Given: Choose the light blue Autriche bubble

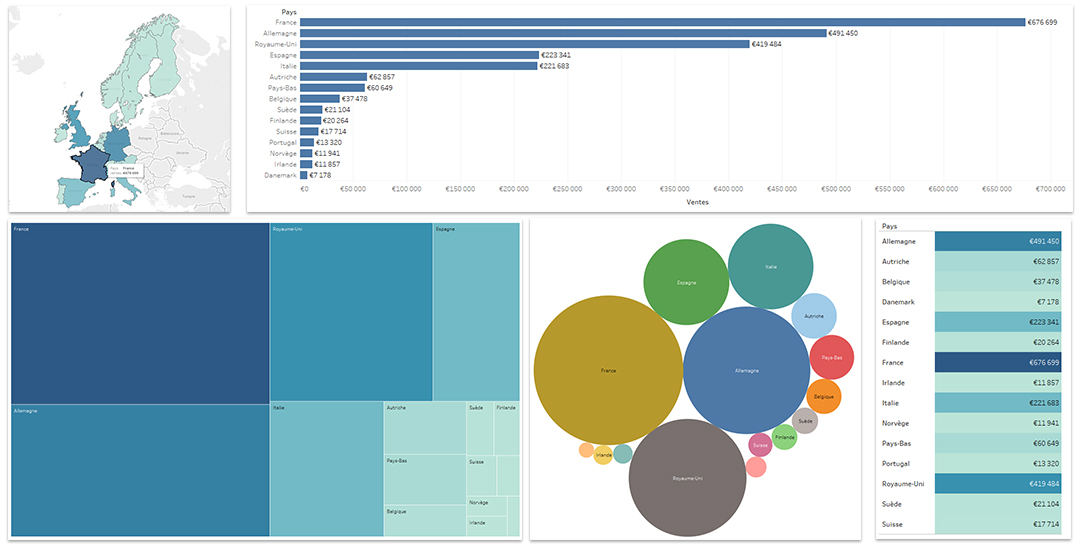Looking at the screenshot, I should point(814,316).
